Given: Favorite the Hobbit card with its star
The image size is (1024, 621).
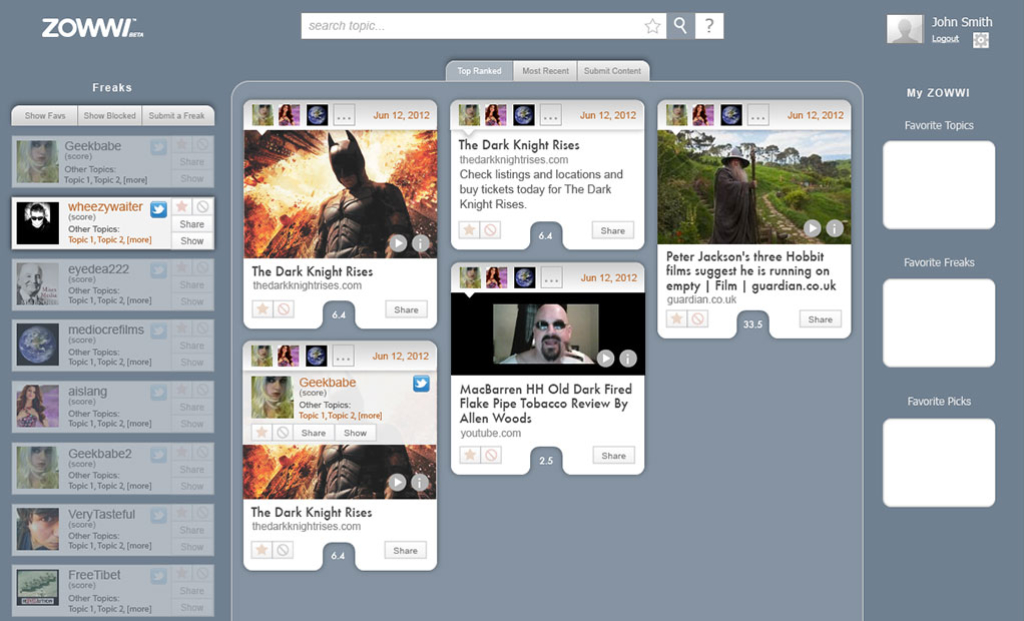Looking at the screenshot, I should (677, 319).
